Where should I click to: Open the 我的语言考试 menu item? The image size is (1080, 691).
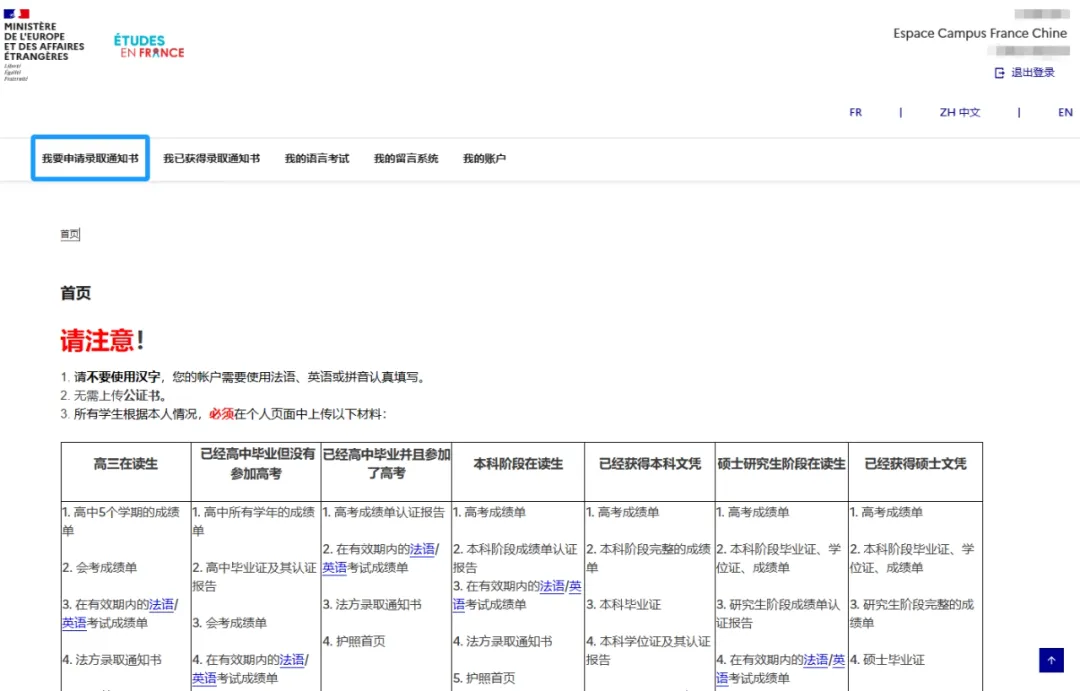[320, 157]
